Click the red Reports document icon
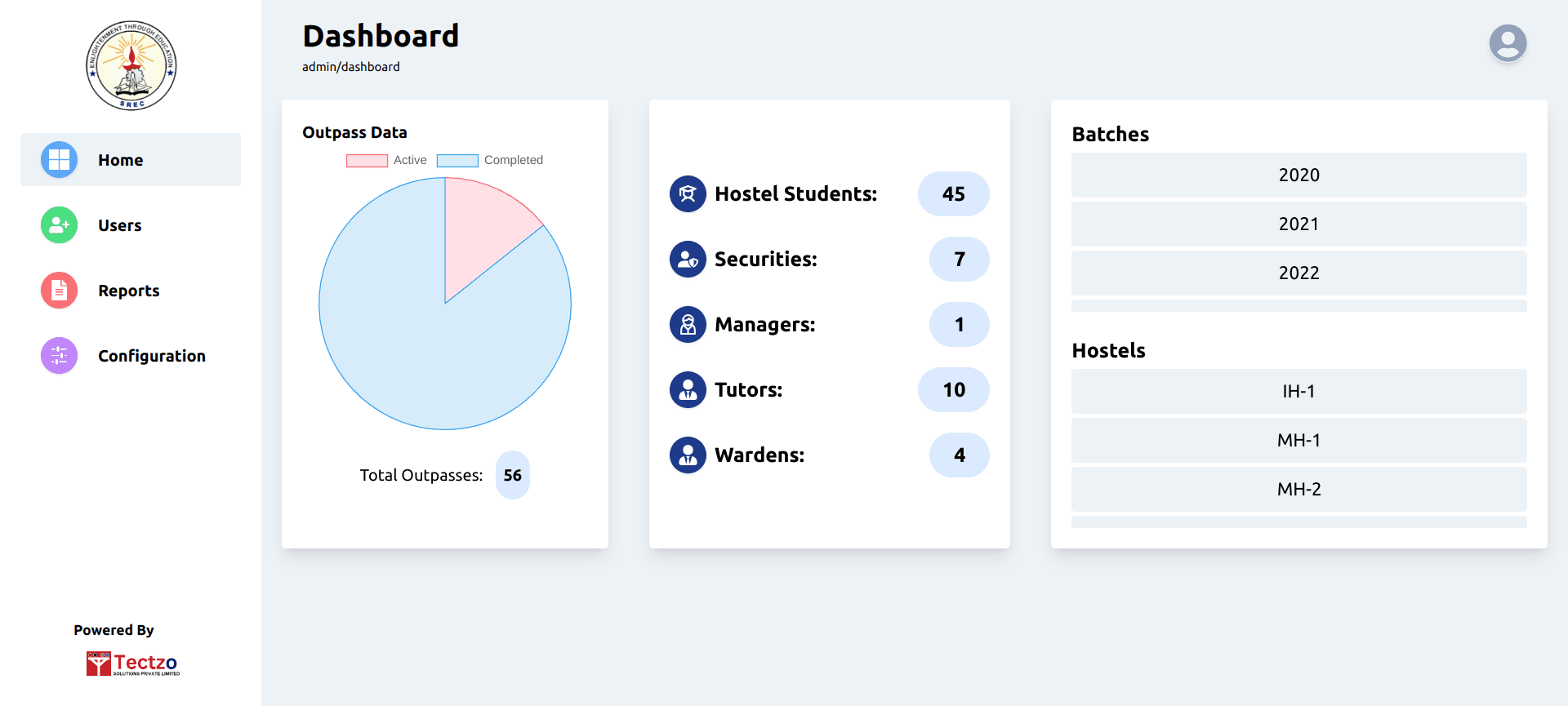Image resolution: width=1568 pixels, height=706 pixels. click(x=60, y=291)
